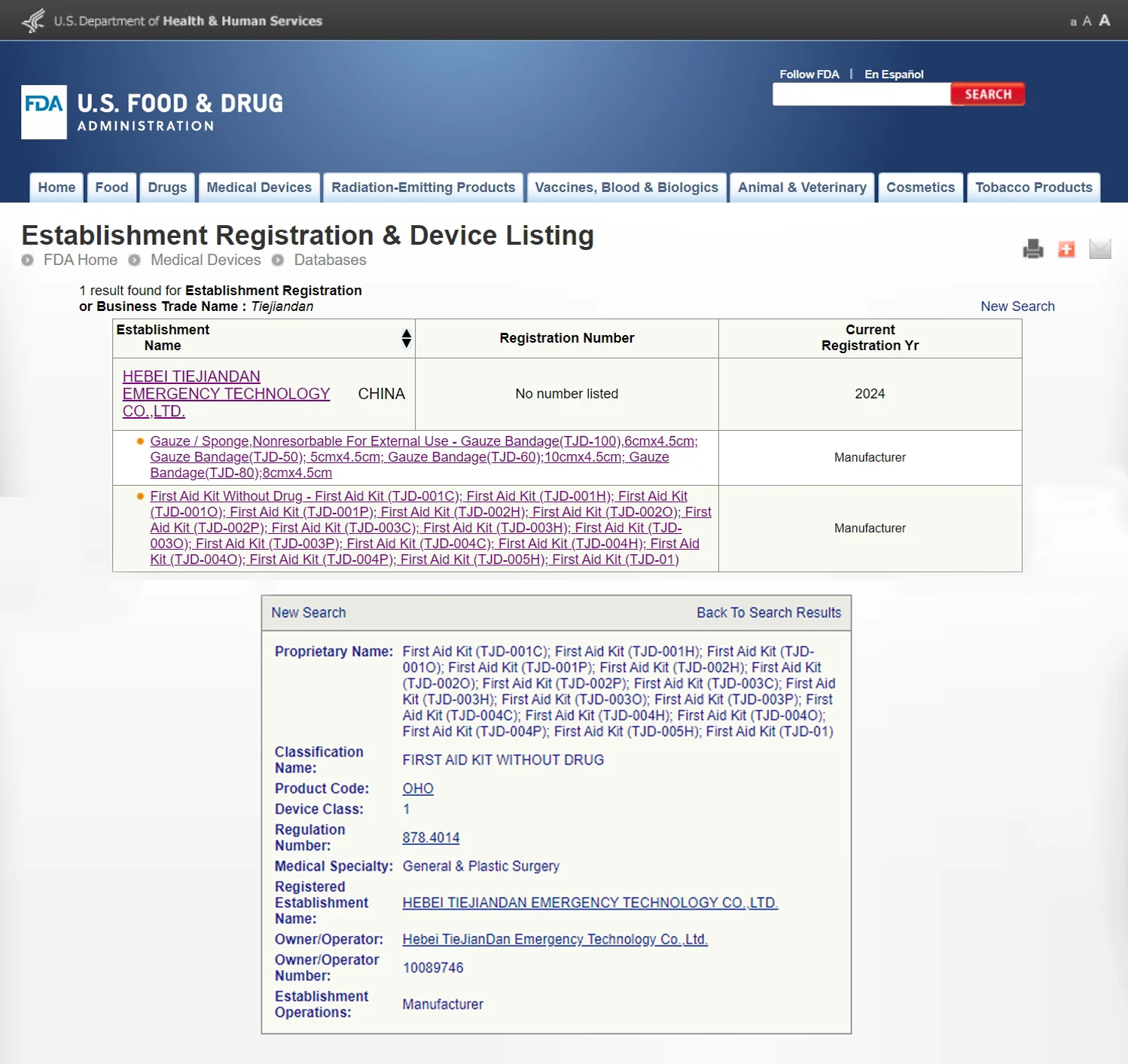The image size is (1128, 1064).
Task: Click the search term 'Tiejiandan'
Action: click(x=282, y=306)
